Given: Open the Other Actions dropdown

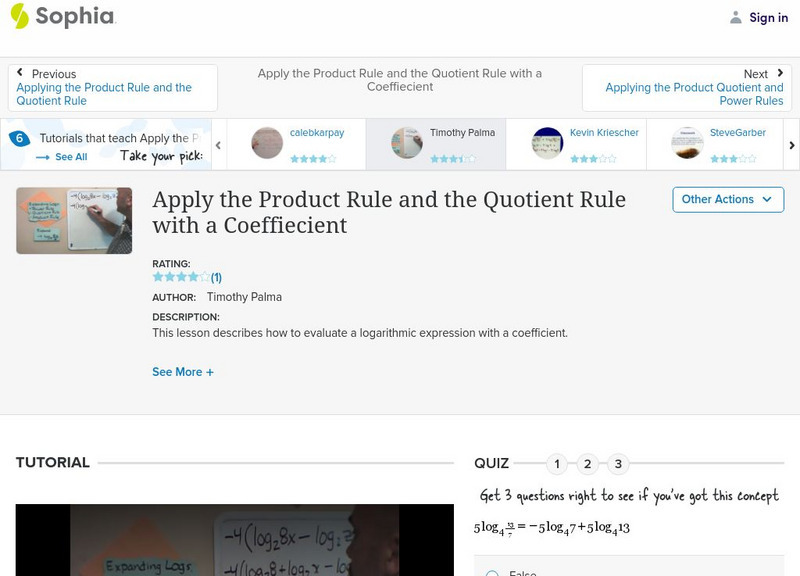Looking at the screenshot, I should tap(725, 199).
